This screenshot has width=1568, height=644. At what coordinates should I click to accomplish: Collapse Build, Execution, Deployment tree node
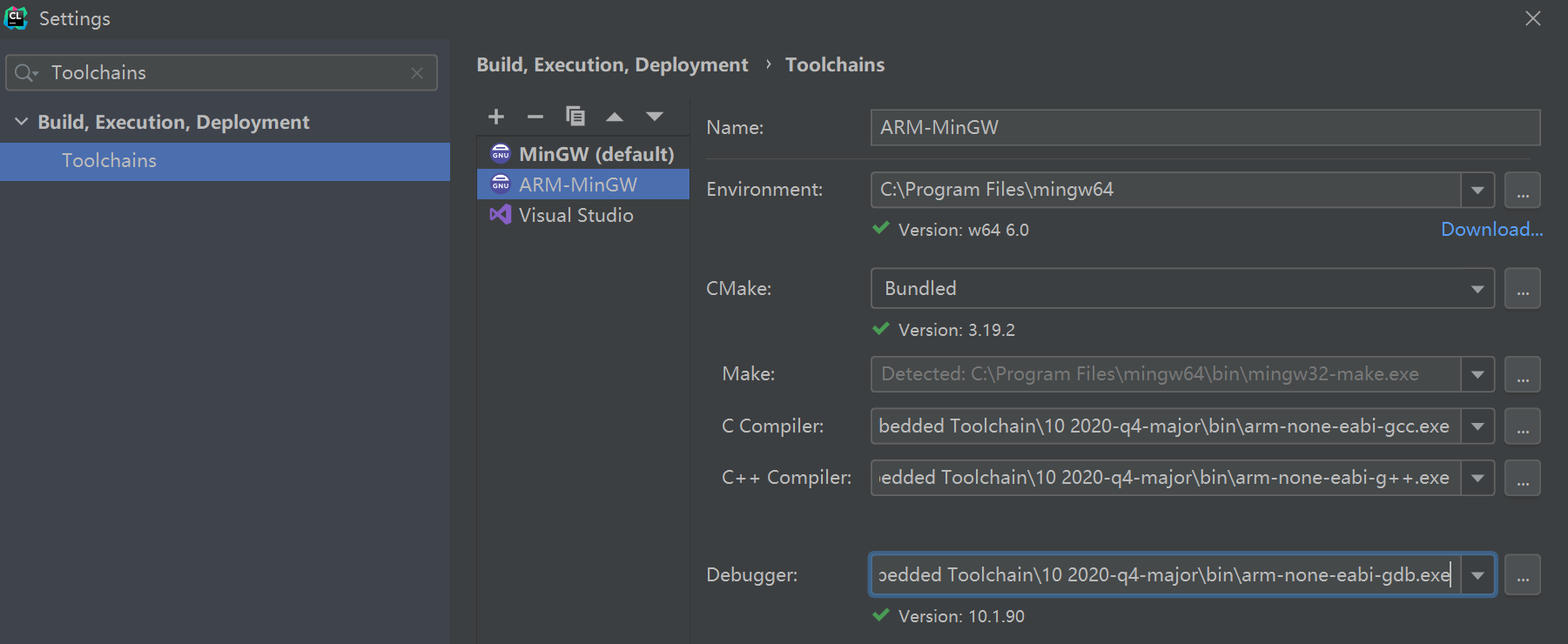(x=21, y=122)
